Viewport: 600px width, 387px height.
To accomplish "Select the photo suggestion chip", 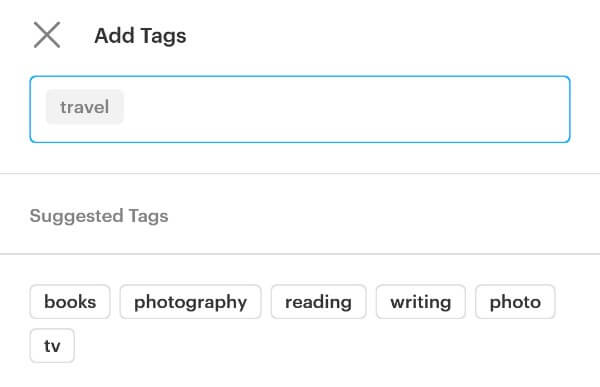I will tap(515, 302).
